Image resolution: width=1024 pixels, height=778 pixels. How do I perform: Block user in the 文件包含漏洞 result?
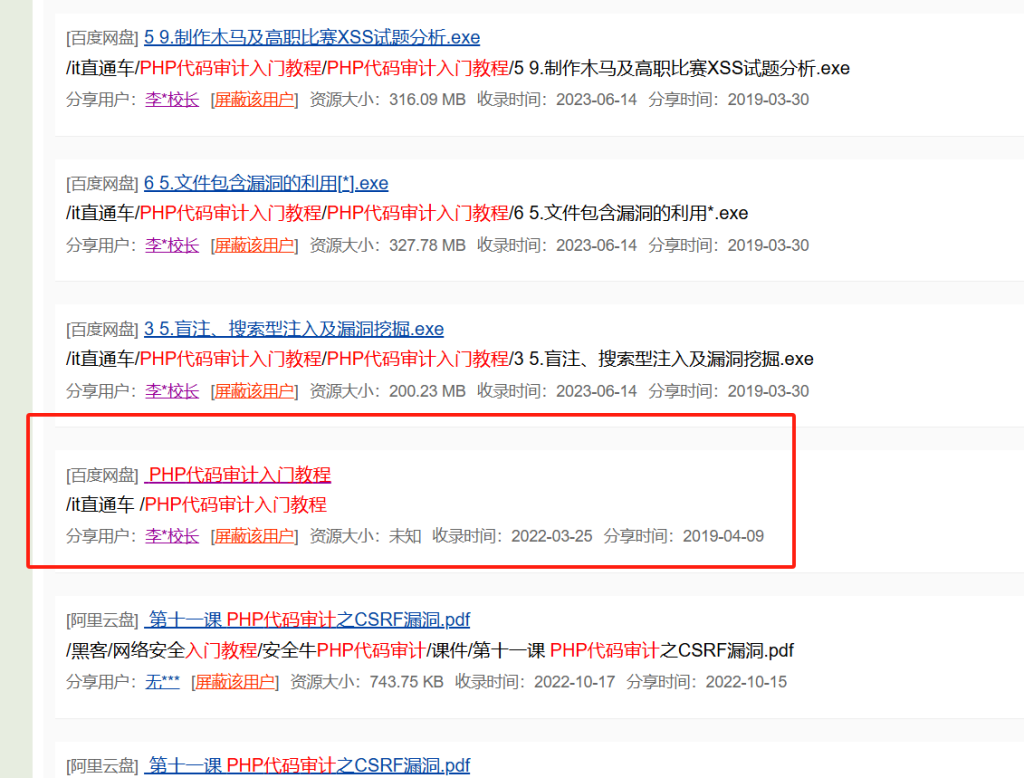[x=254, y=245]
